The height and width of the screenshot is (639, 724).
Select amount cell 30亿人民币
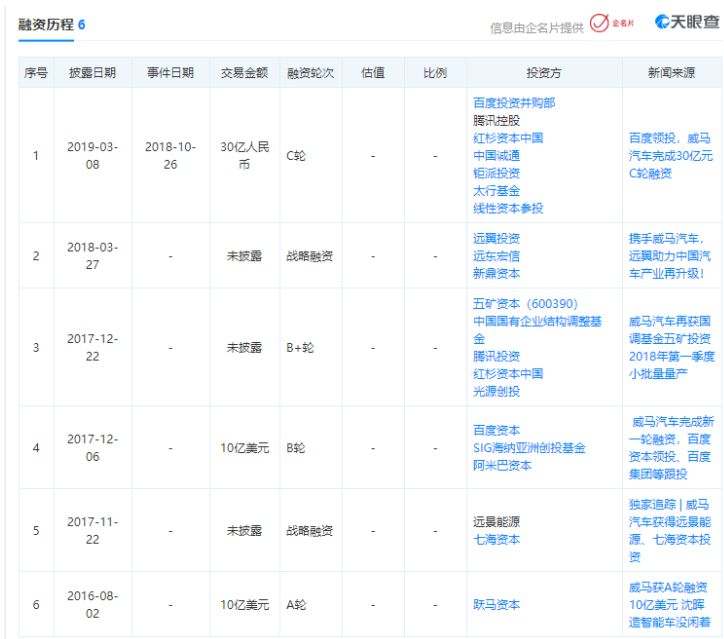(x=244, y=156)
